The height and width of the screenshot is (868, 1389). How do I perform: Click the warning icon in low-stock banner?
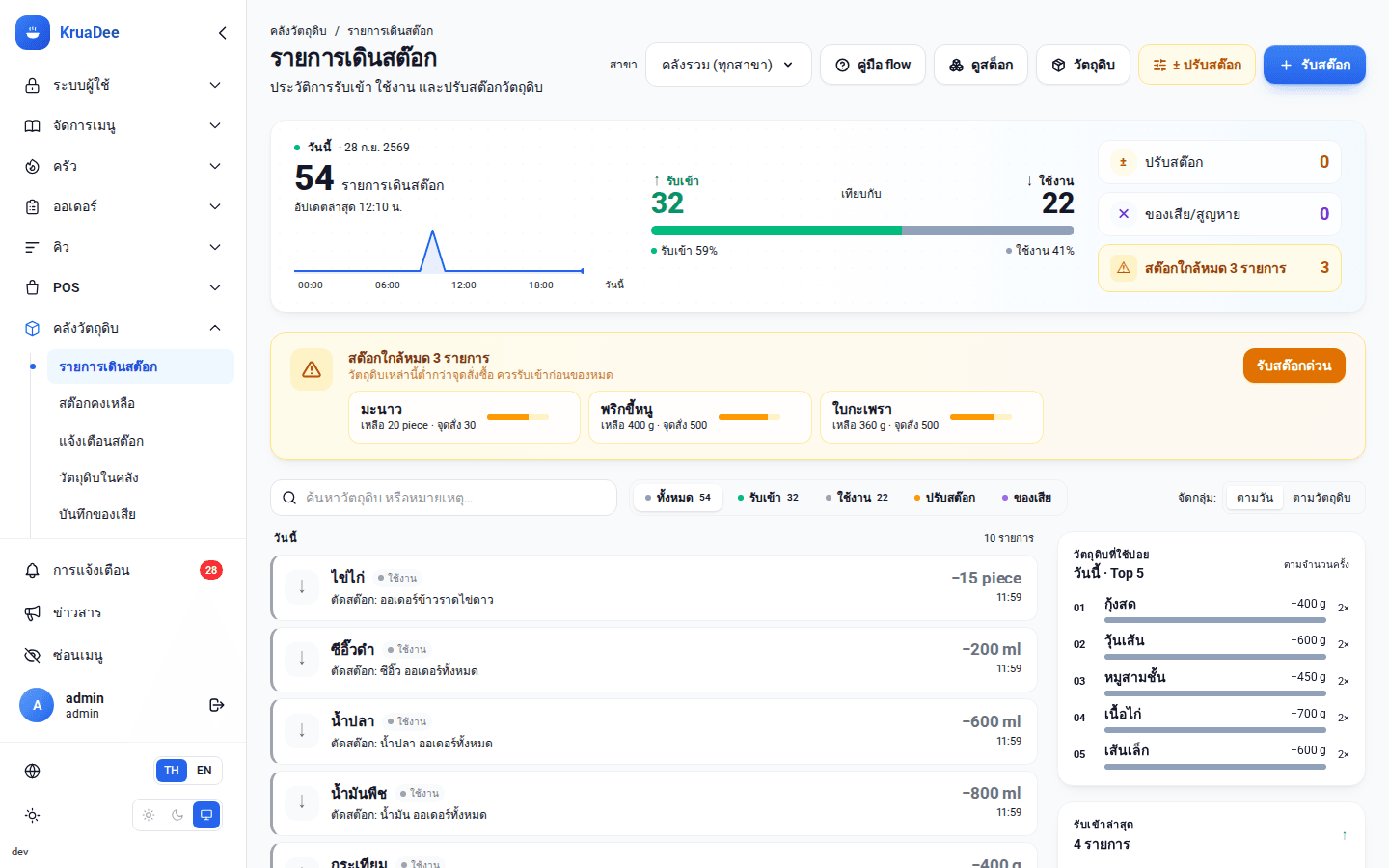[312, 369]
